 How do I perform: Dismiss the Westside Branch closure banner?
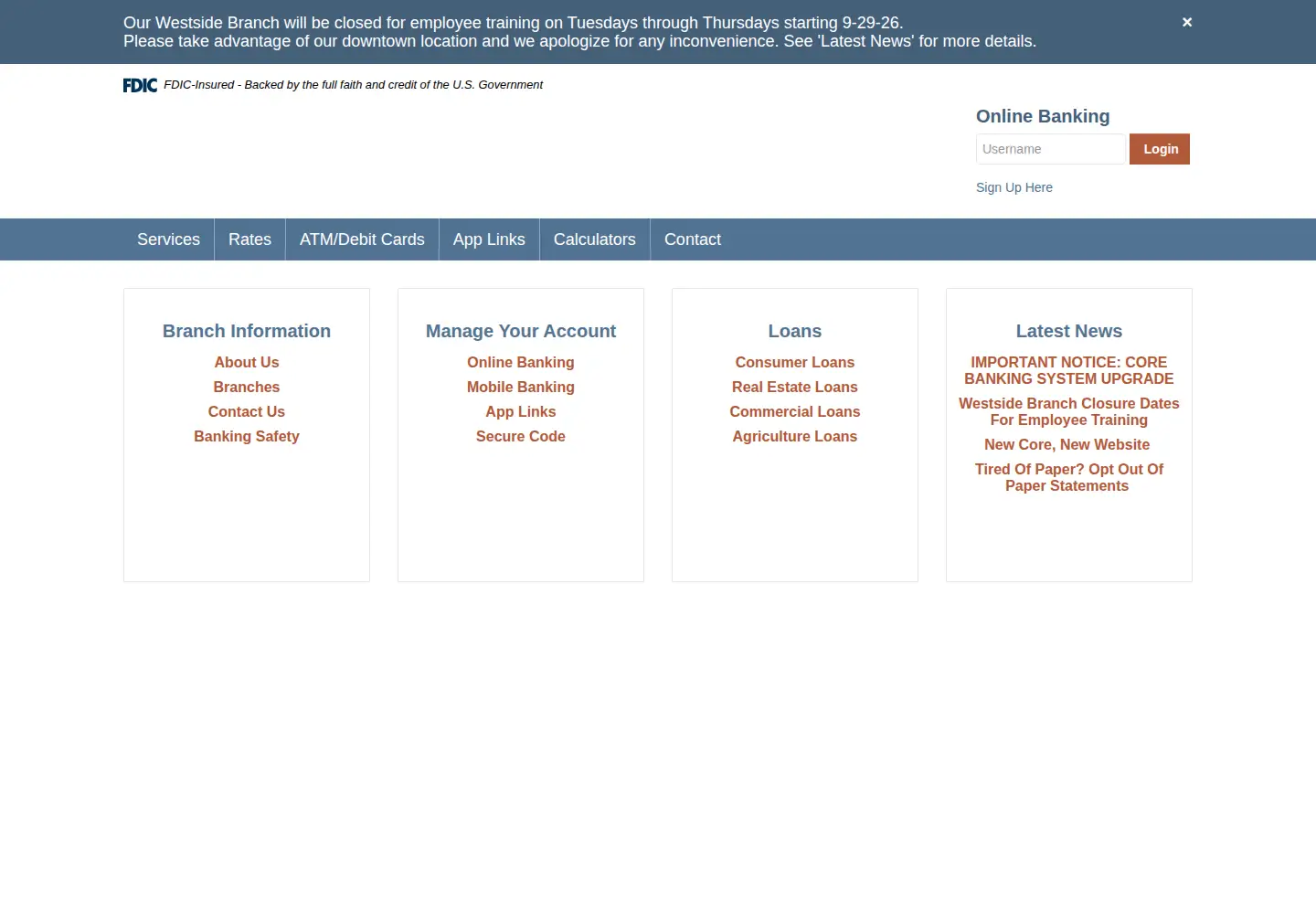(x=1187, y=22)
